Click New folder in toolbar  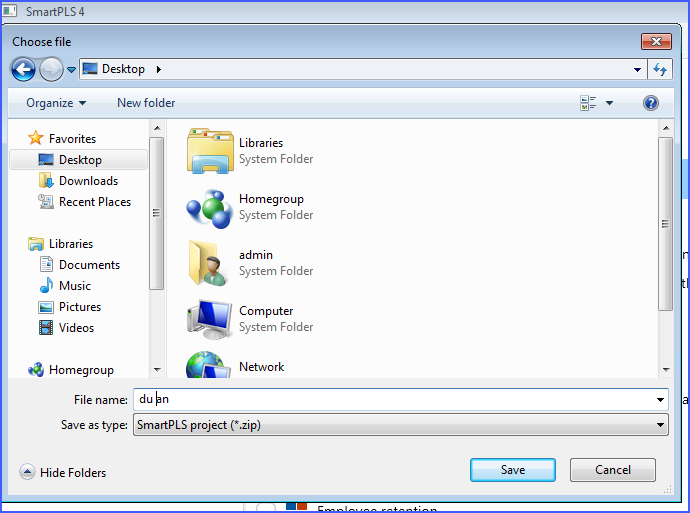pos(146,103)
